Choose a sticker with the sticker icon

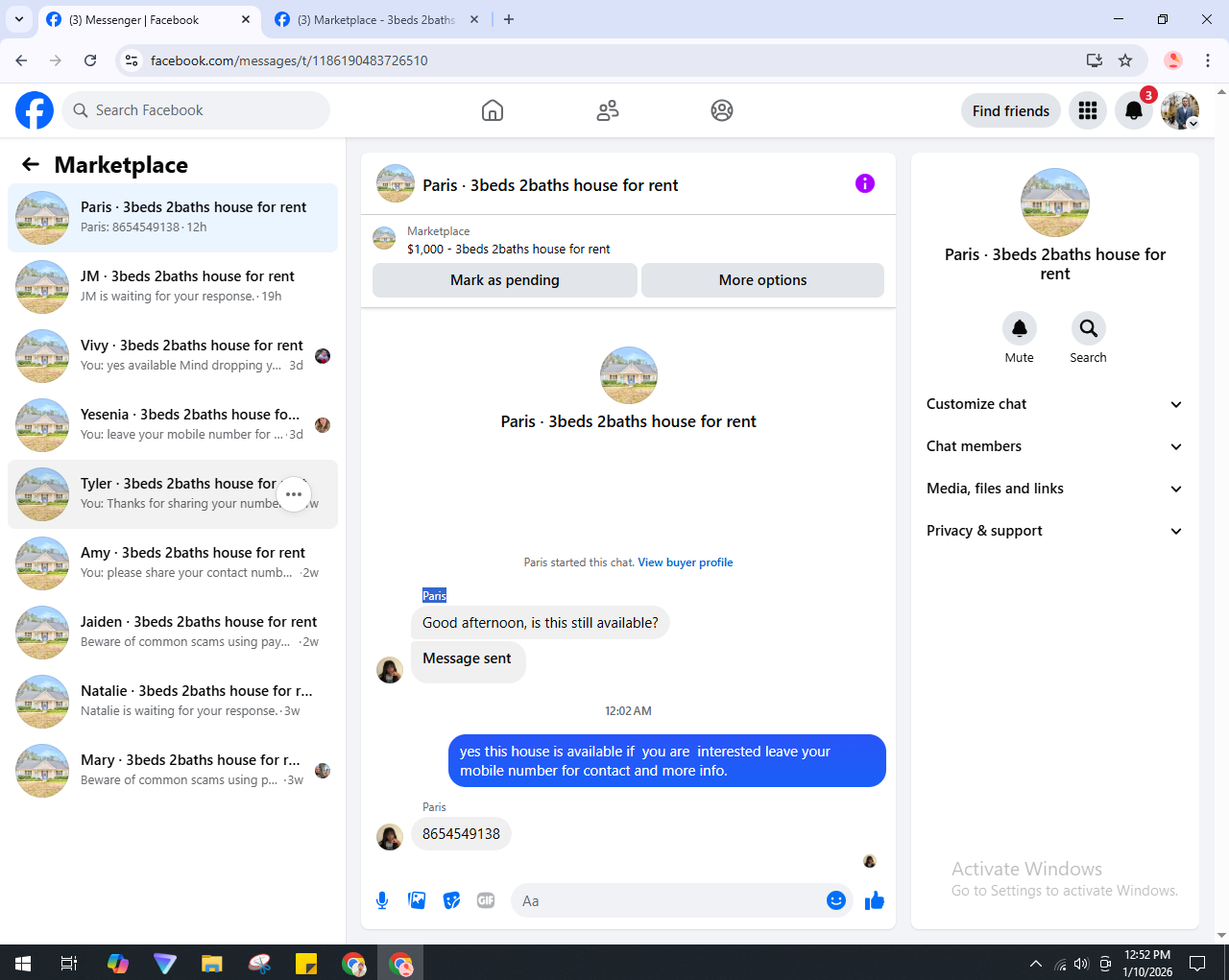pyautogui.click(x=451, y=900)
